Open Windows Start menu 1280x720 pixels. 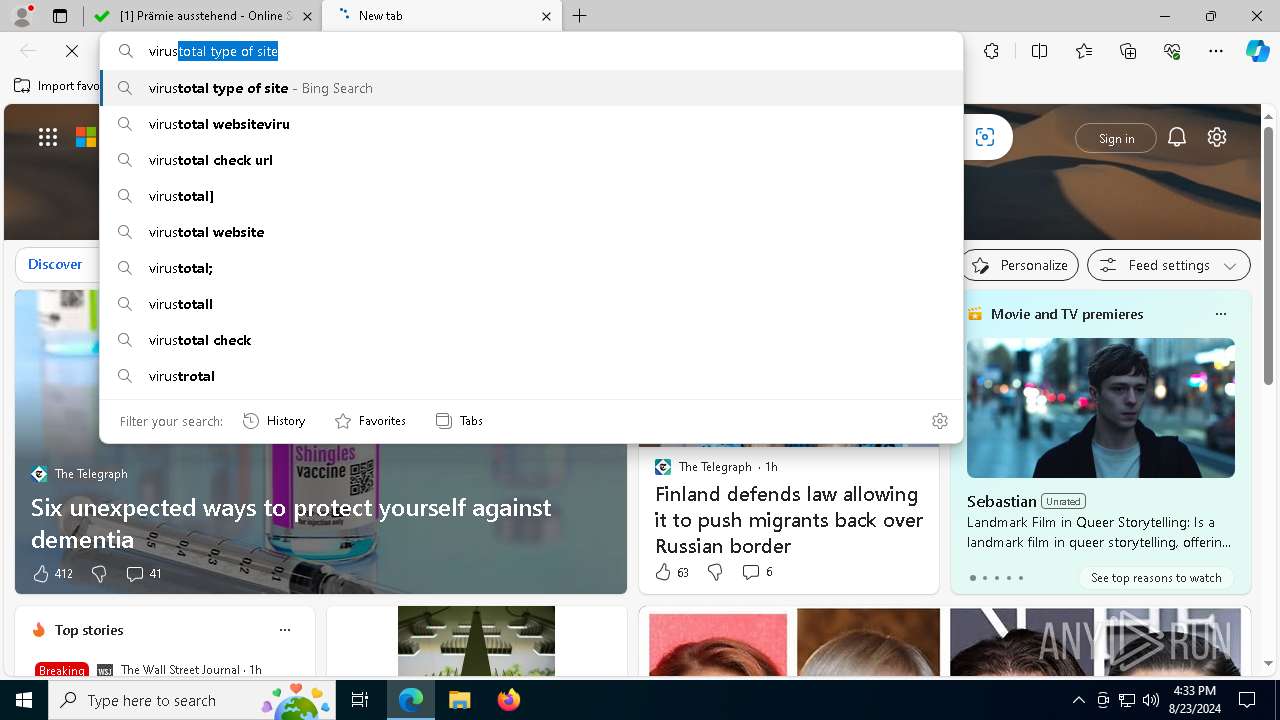pos(24,700)
